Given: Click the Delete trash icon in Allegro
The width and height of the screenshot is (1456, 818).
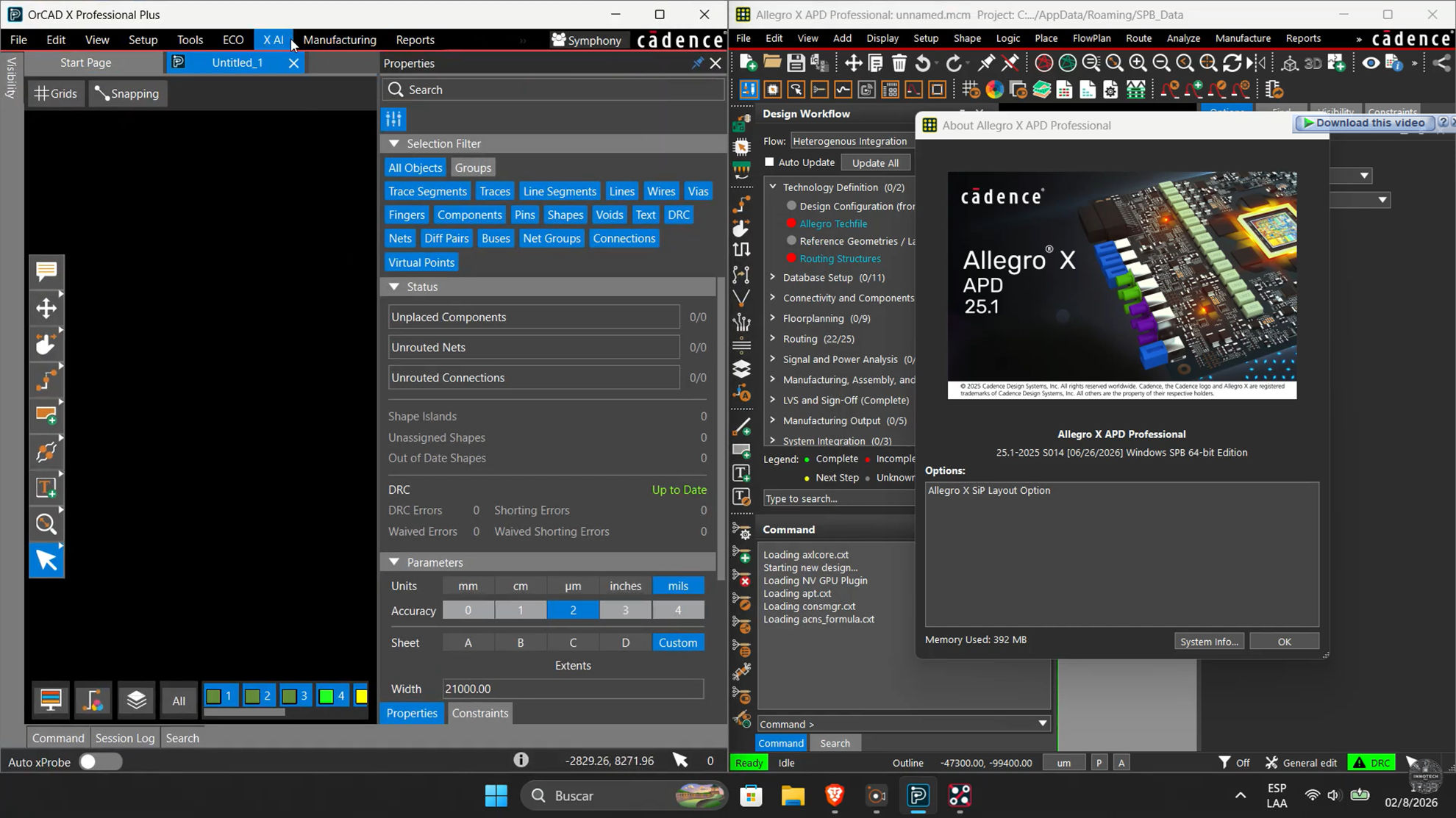Looking at the screenshot, I should pyautogui.click(x=899, y=63).
